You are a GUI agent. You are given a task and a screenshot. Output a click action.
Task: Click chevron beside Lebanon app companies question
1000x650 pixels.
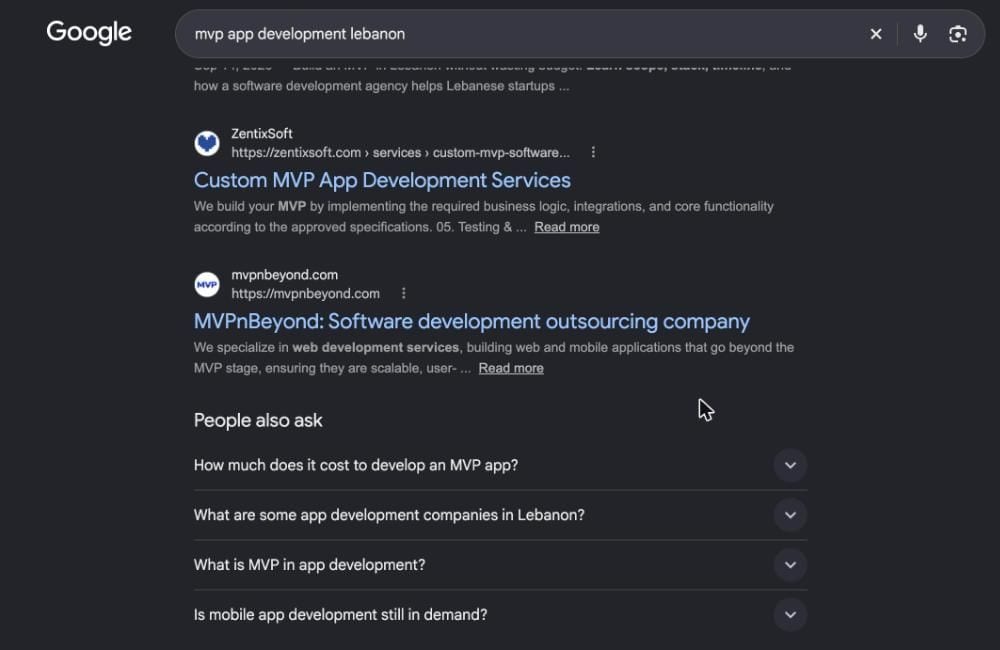pyautogui.click(x=790, y=515)
